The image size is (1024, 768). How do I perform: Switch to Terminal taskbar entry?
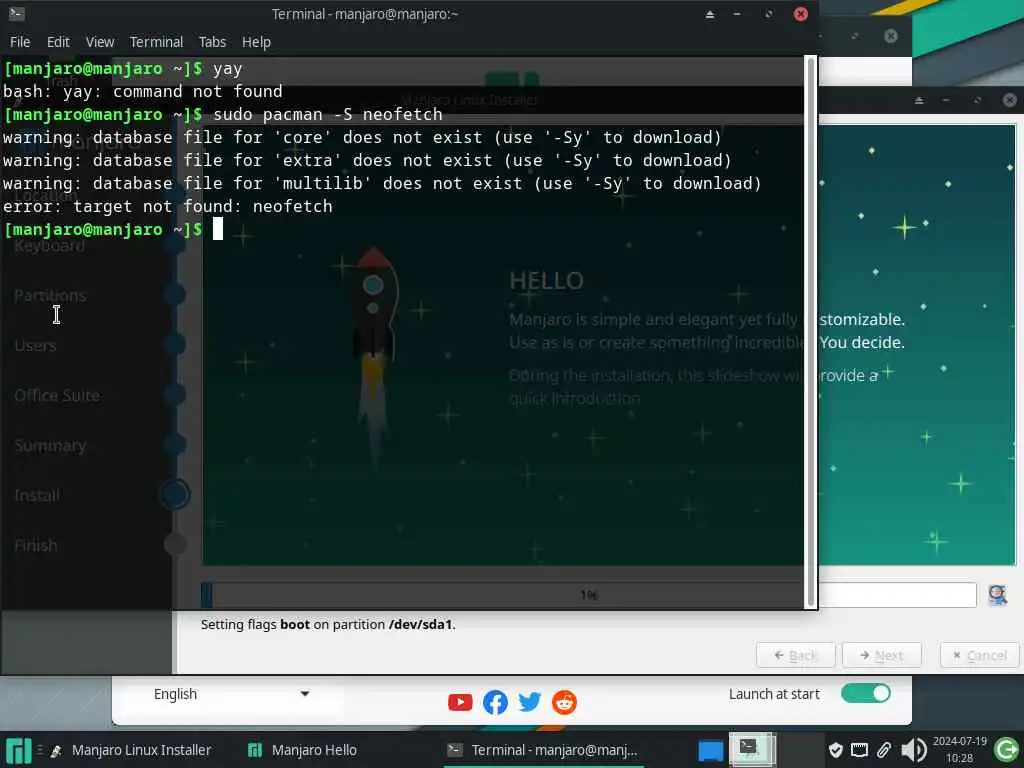click(543, 750)
